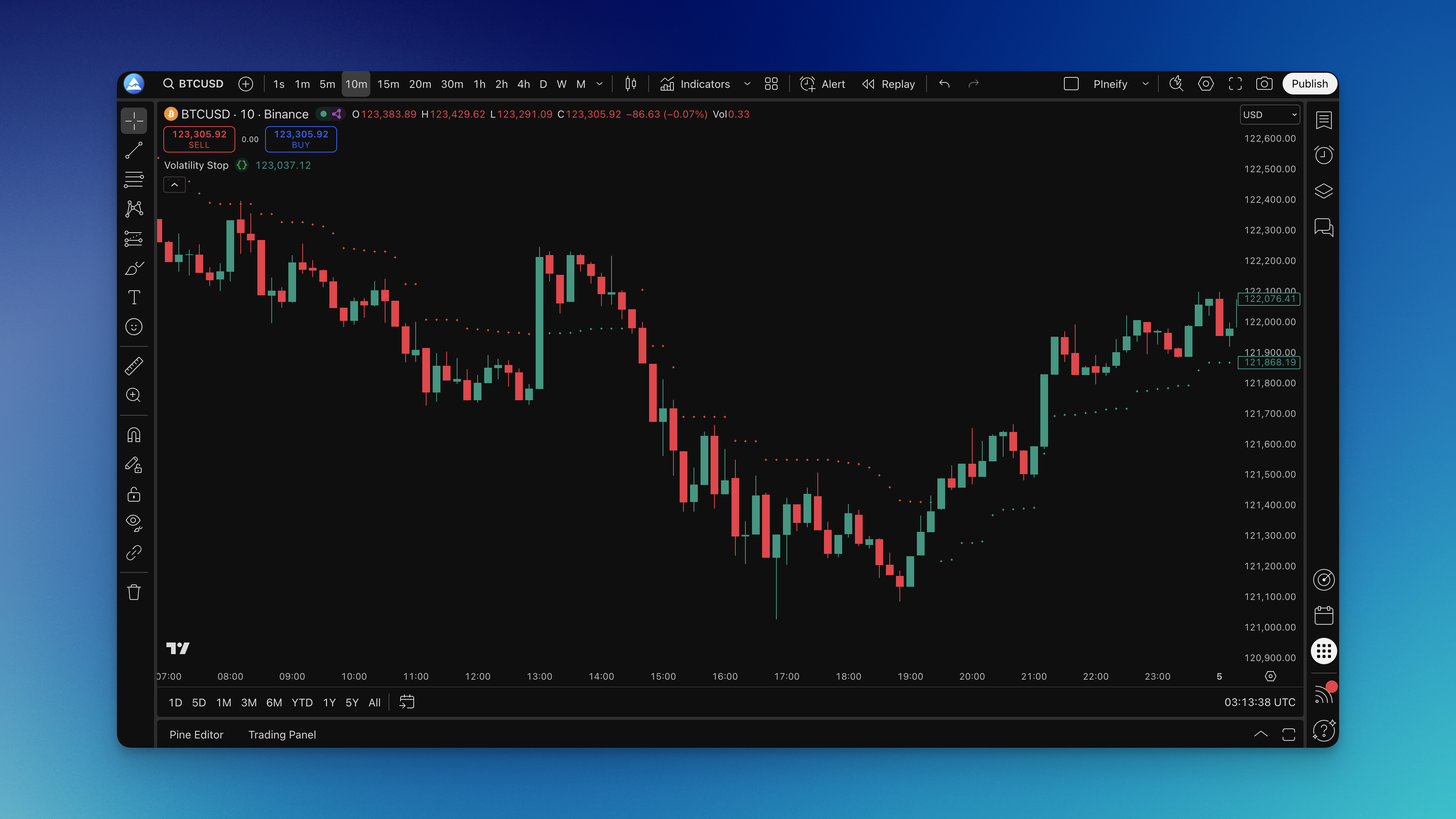Open the alerts clock panel icon
1456x819 pixels.
pyautogui.click(x=1324, y=155)
